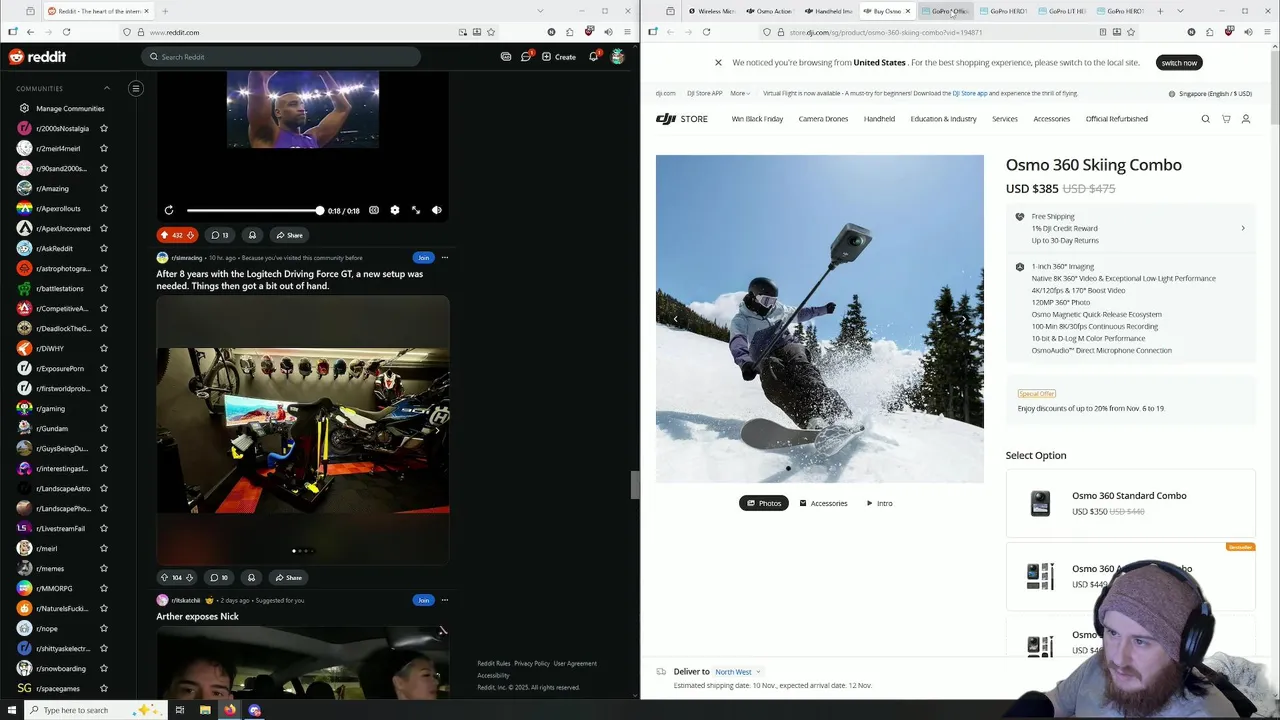Open Handheld menu in DJI Store
1280x720 pixels.
coord(879,119)
